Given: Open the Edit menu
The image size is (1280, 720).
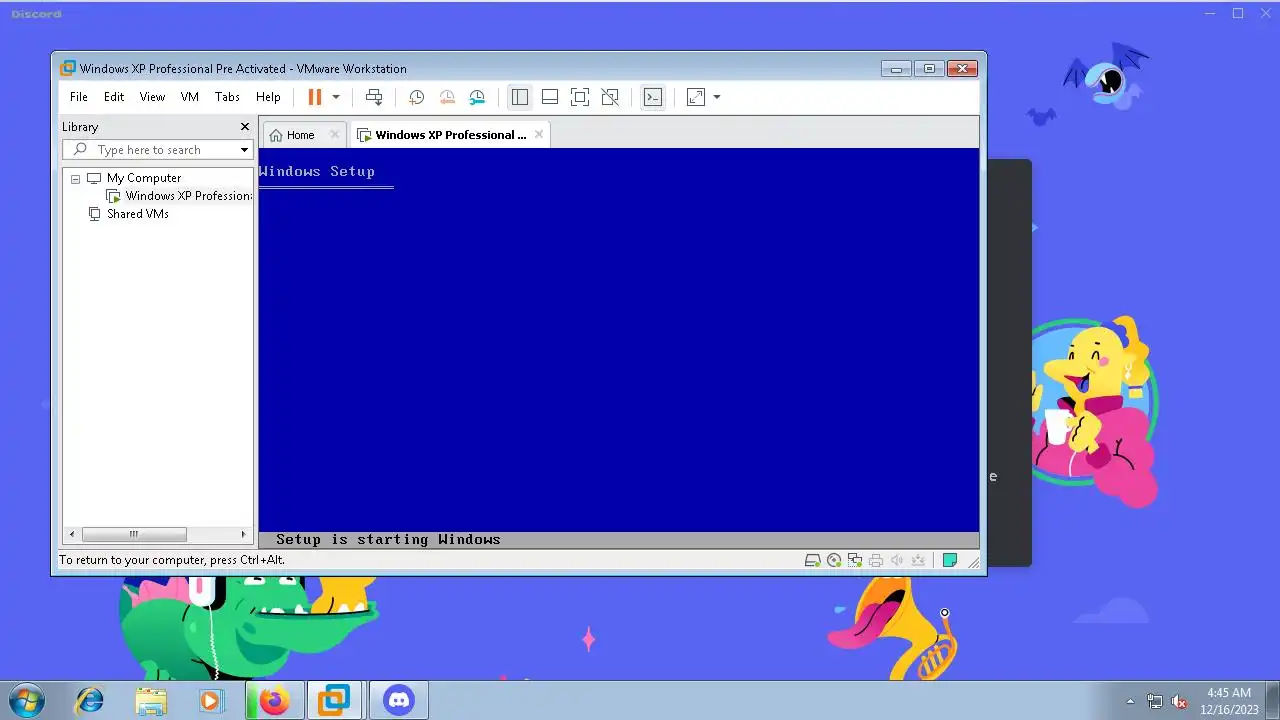Looking at the screenshot, I should click(x=114, y=97).
